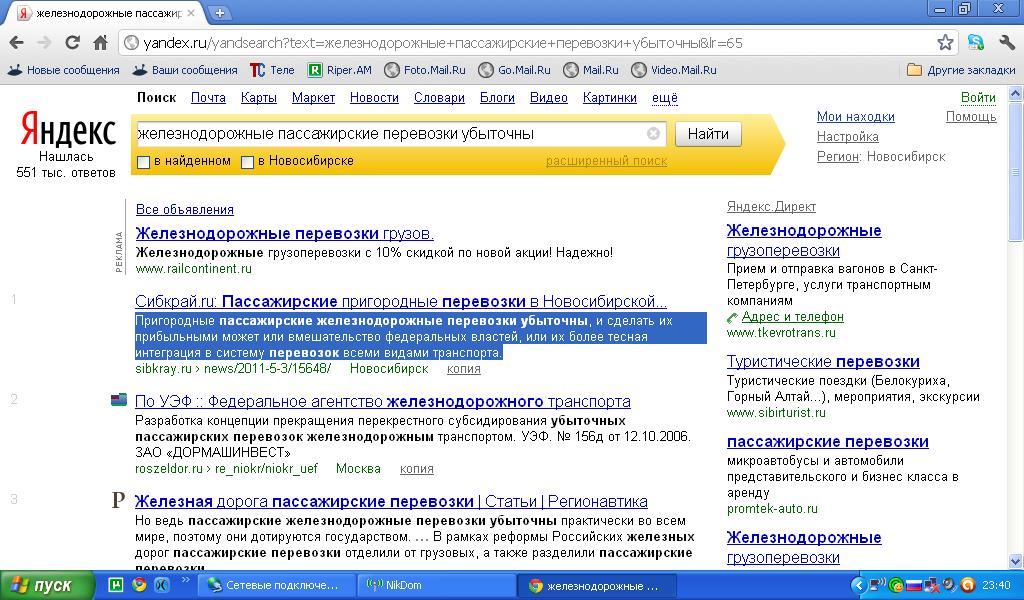Image resolution: width=1024 pixels, height=600 pixels.
Task: Open a new browser tab
Action: (220, 12)
